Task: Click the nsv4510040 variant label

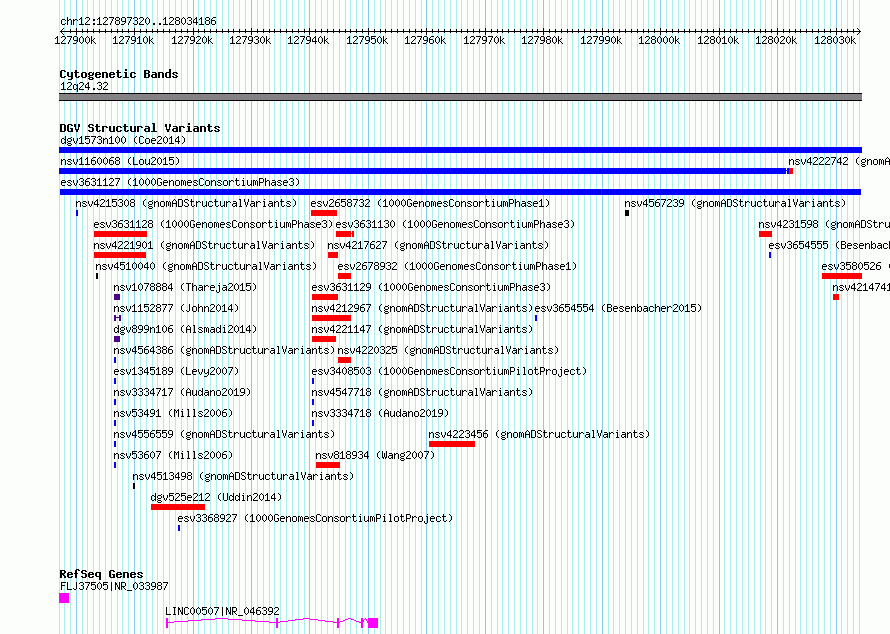Action: coord(206,266)
